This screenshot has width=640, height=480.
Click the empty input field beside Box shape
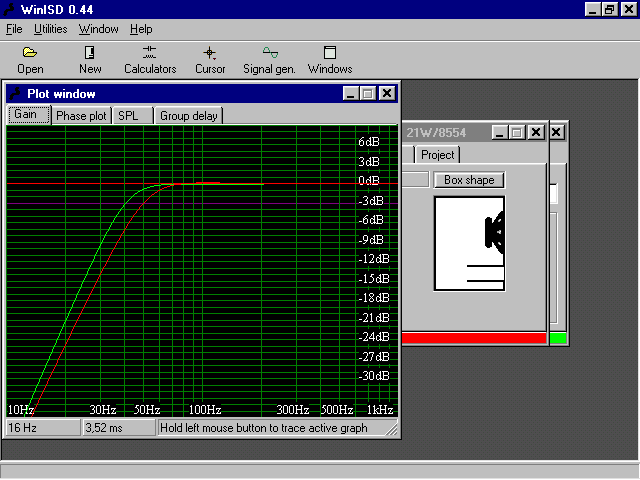click(x=416, y=180)
